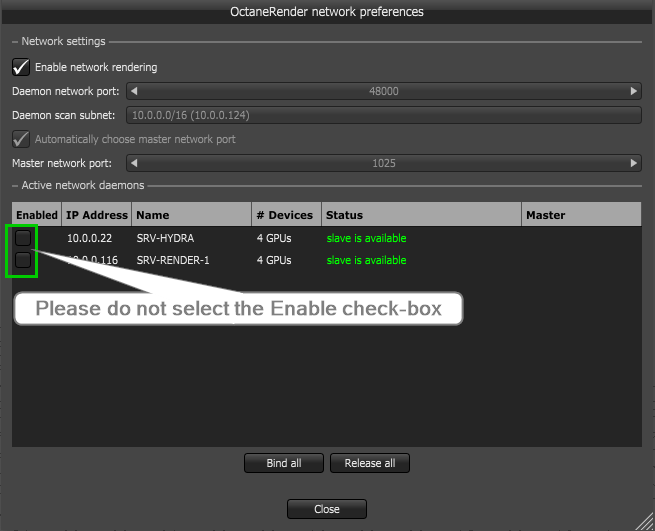Increase Master network port with right arrow
655x531 pixels.
coord(634,163)
